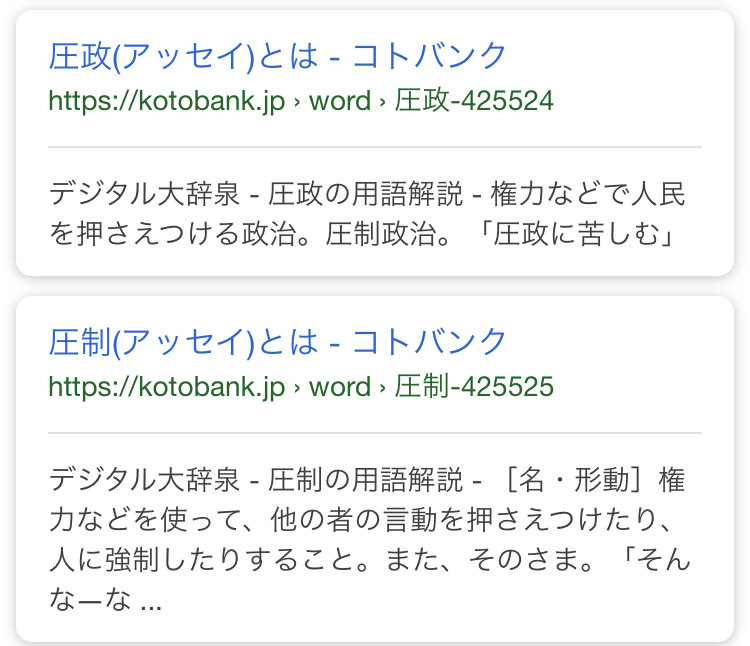Viewport: 750px width, 646px height.
Task: Click the kotobank.jp URL under 圧制 title
Action: coord(167,387)
